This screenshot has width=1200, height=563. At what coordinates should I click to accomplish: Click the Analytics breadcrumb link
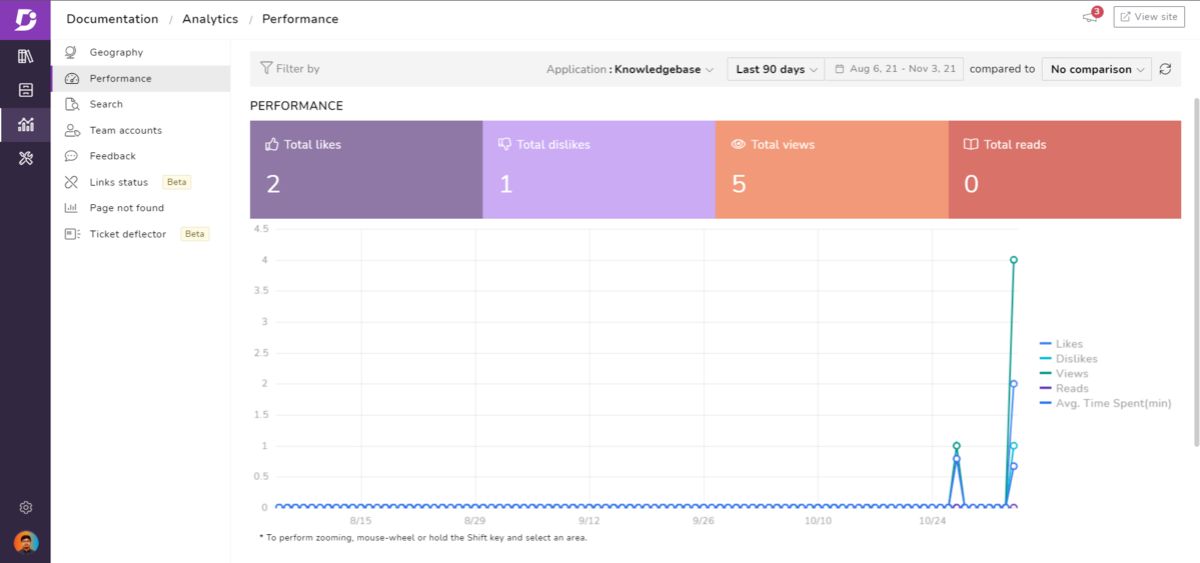coord(210,19)
